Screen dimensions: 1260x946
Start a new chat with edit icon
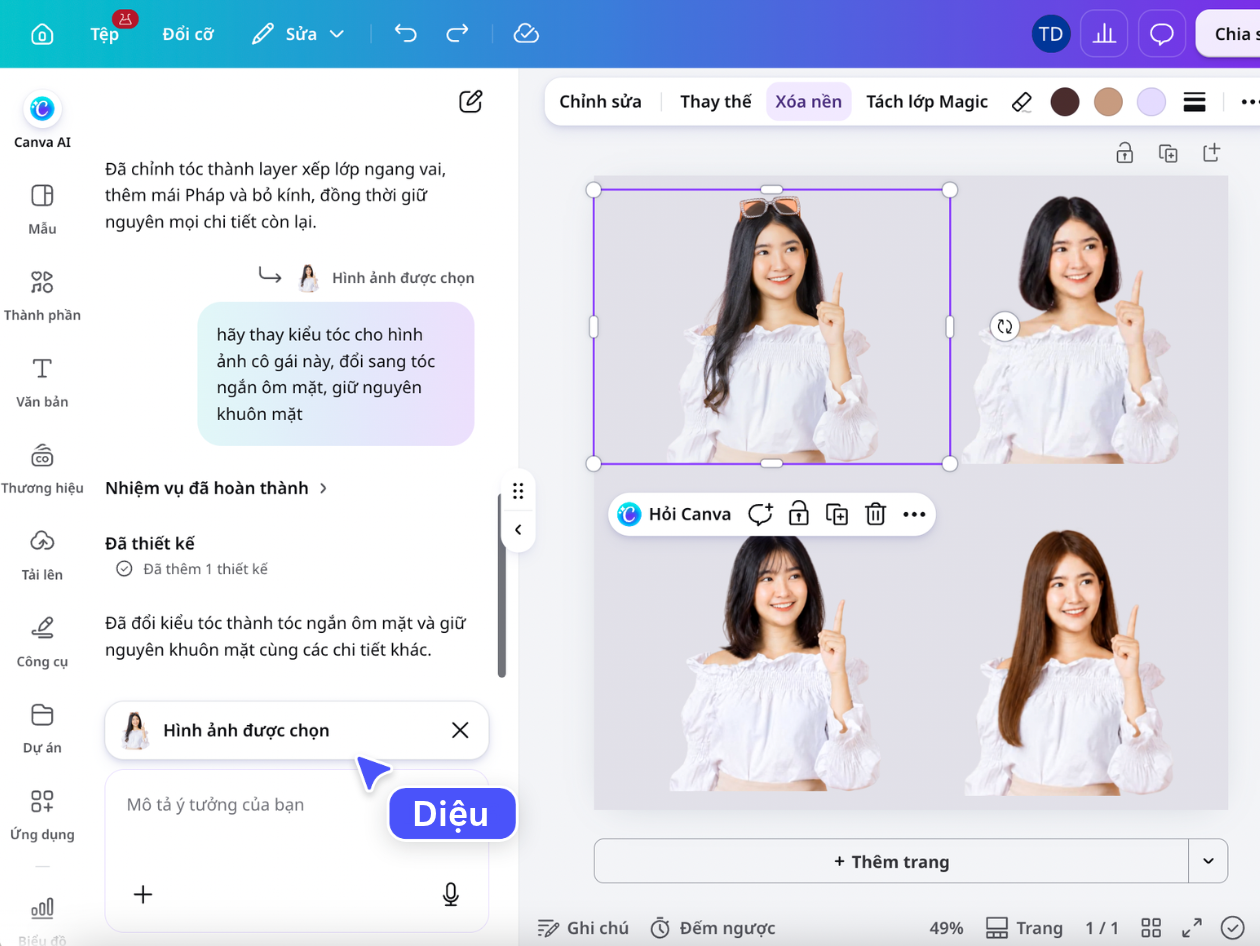(471, 101)
